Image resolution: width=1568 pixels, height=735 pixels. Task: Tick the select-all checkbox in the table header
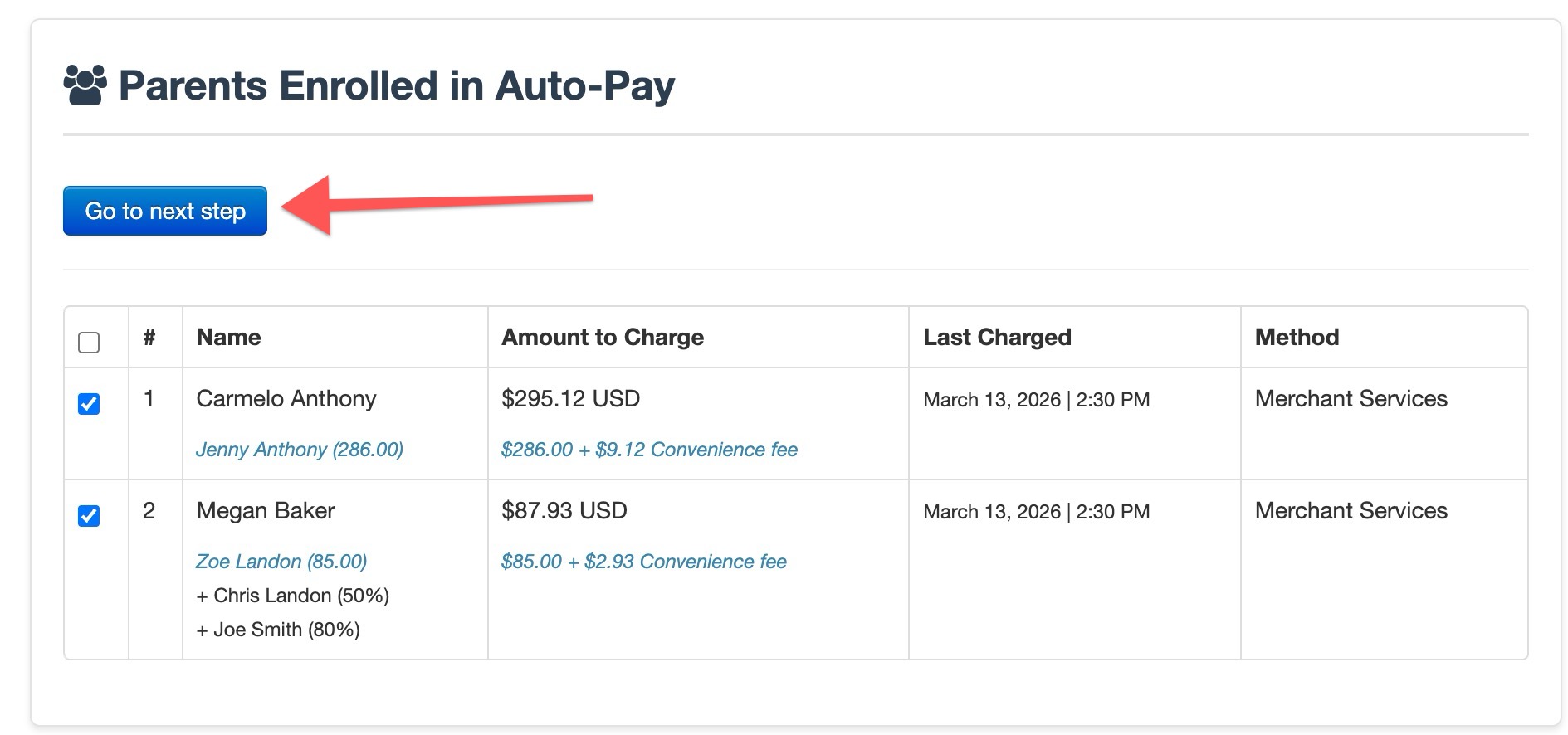89,343
